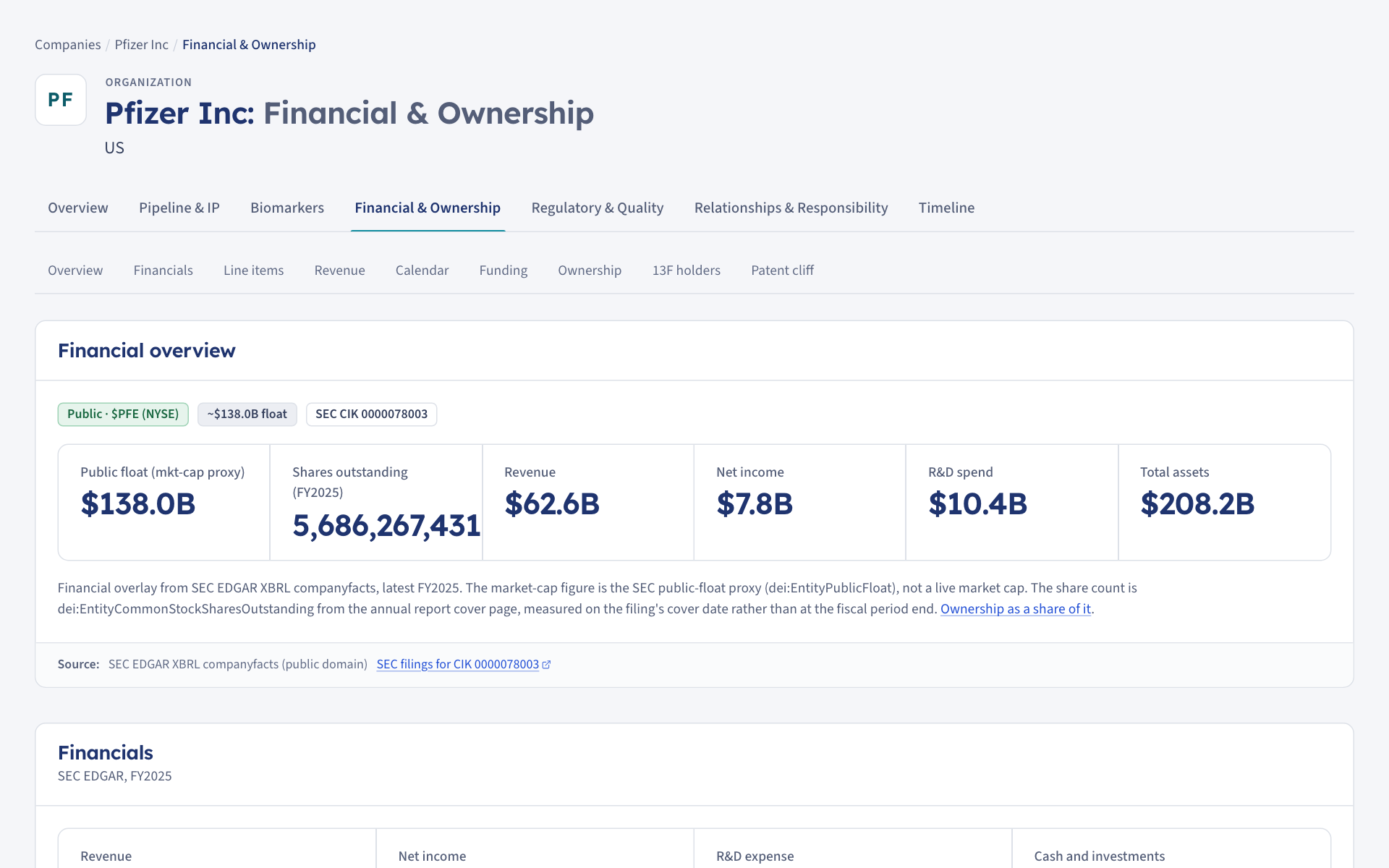Open the Funding subsection

click(x=504, y=271)
